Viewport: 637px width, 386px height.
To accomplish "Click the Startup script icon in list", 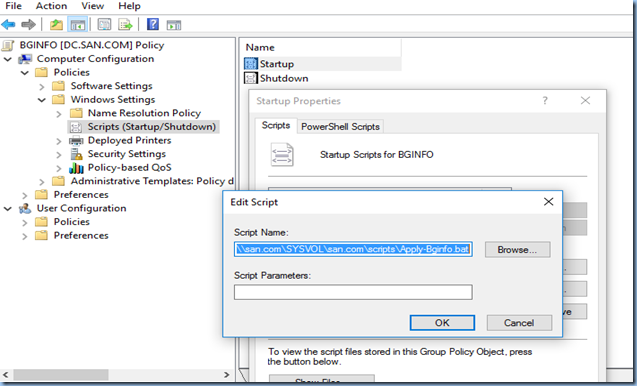I will (x=251, y=64).
